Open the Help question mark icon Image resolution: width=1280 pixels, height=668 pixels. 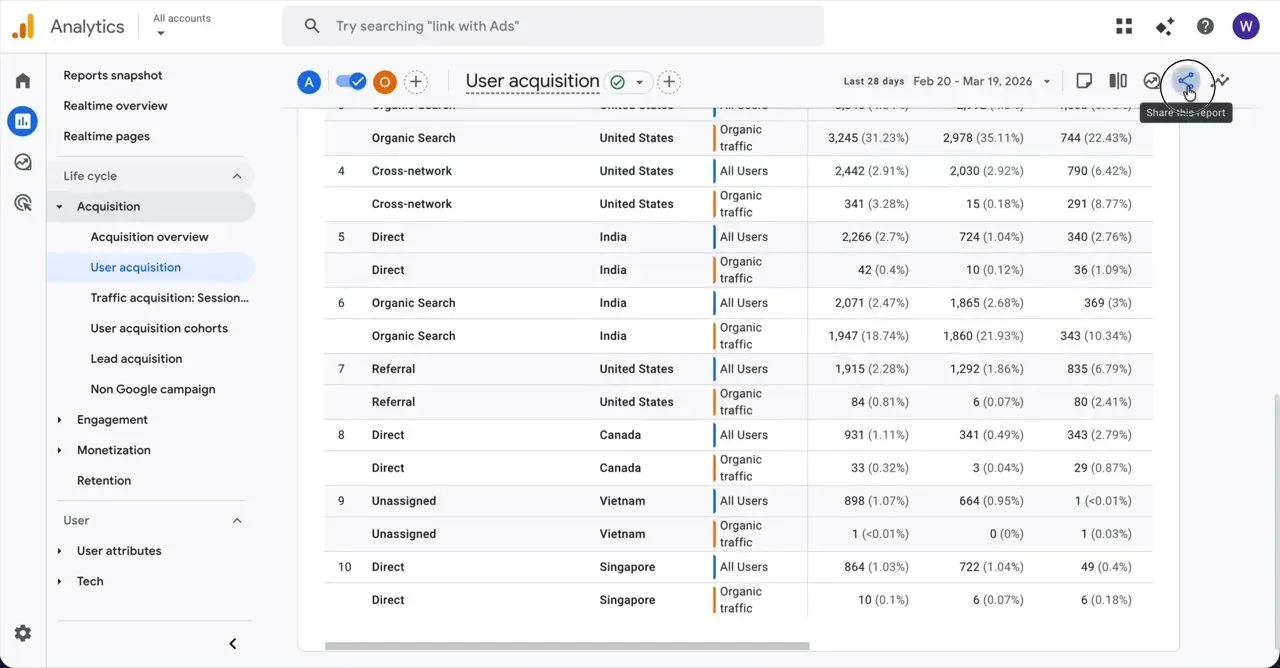(x=1205, y=26)
